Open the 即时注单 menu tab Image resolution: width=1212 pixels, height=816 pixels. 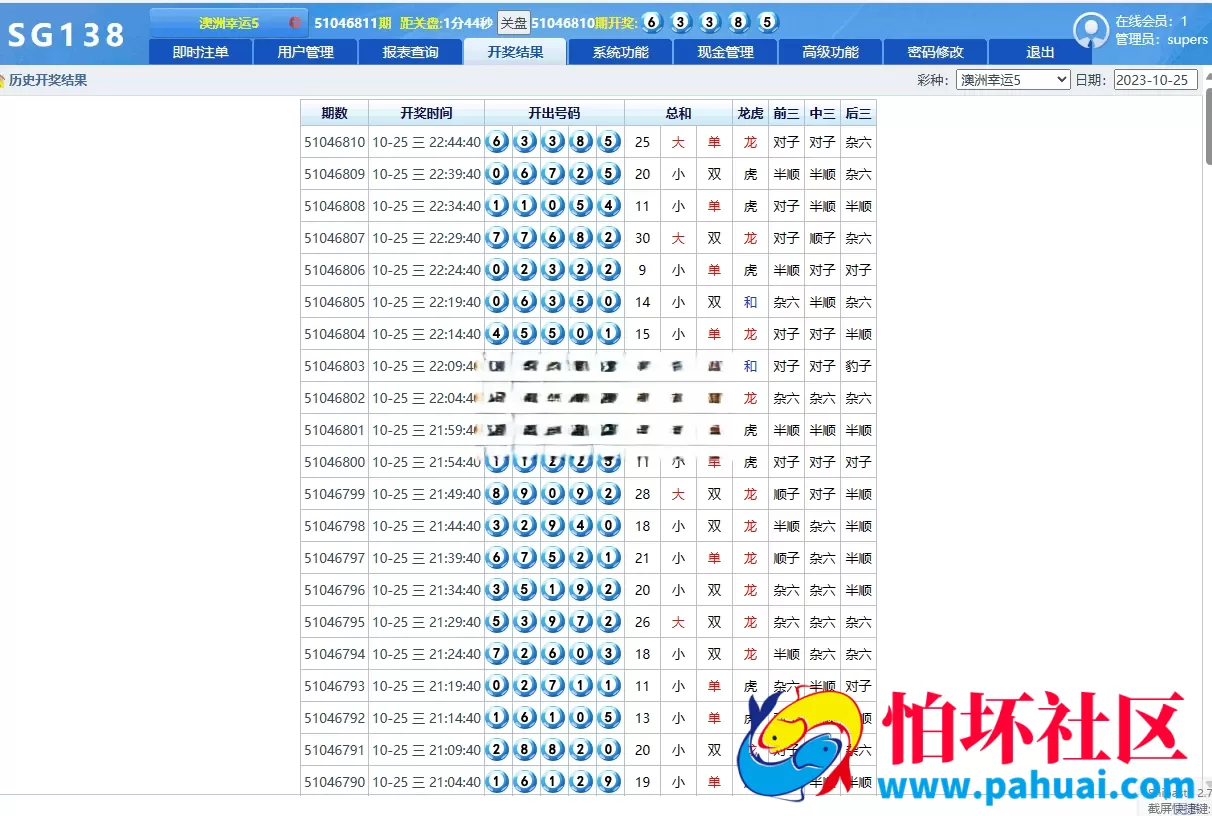coord(200,52)
